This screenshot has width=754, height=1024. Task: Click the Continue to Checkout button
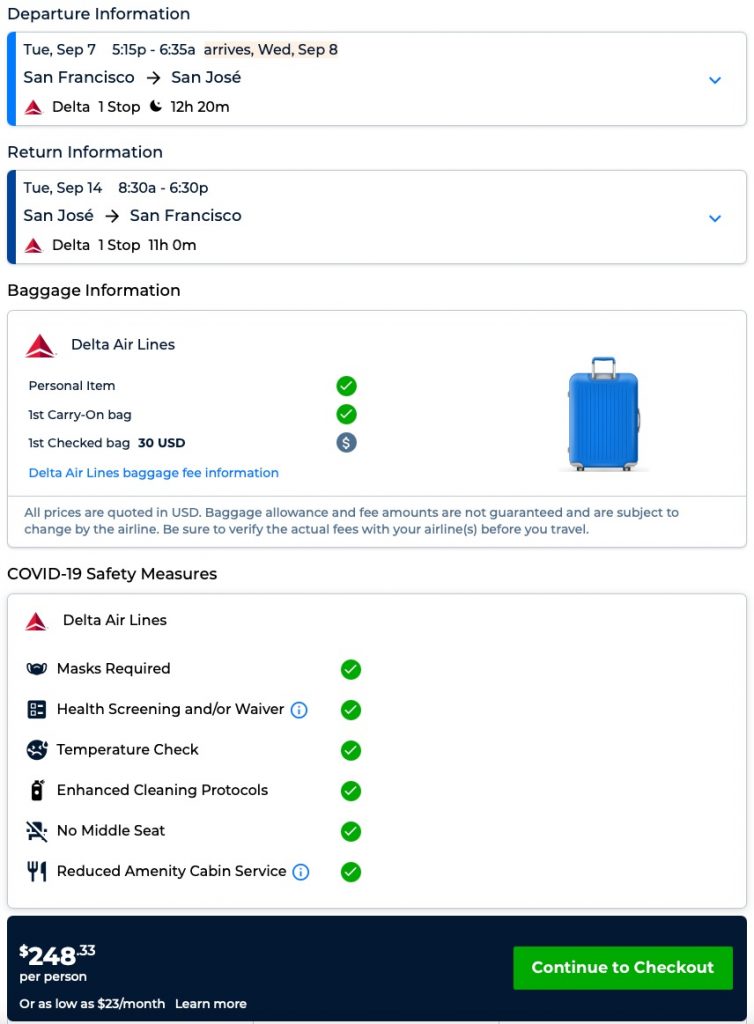point(622,967)
